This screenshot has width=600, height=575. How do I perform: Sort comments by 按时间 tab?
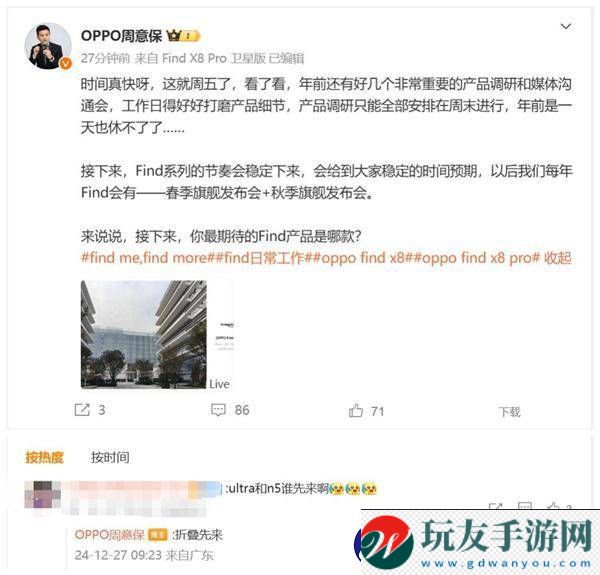click(110, 457)
